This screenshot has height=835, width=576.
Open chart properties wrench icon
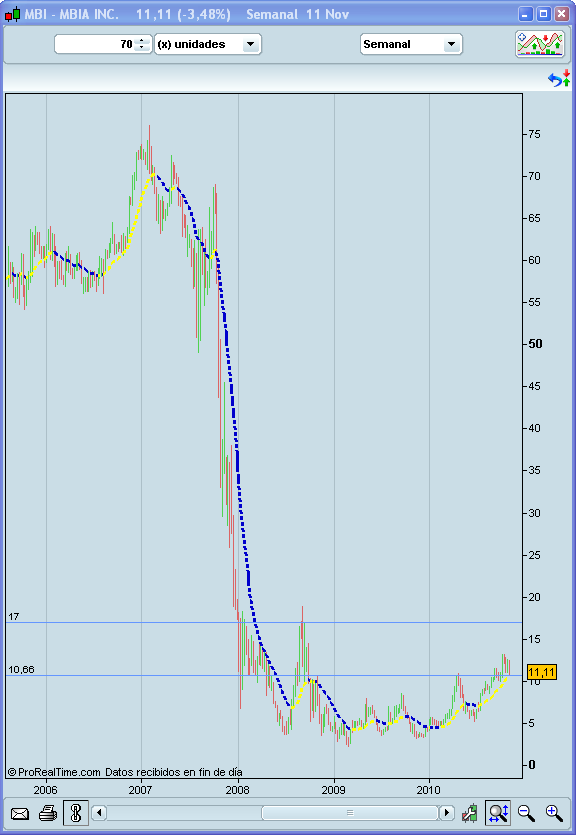click(470, 813)
